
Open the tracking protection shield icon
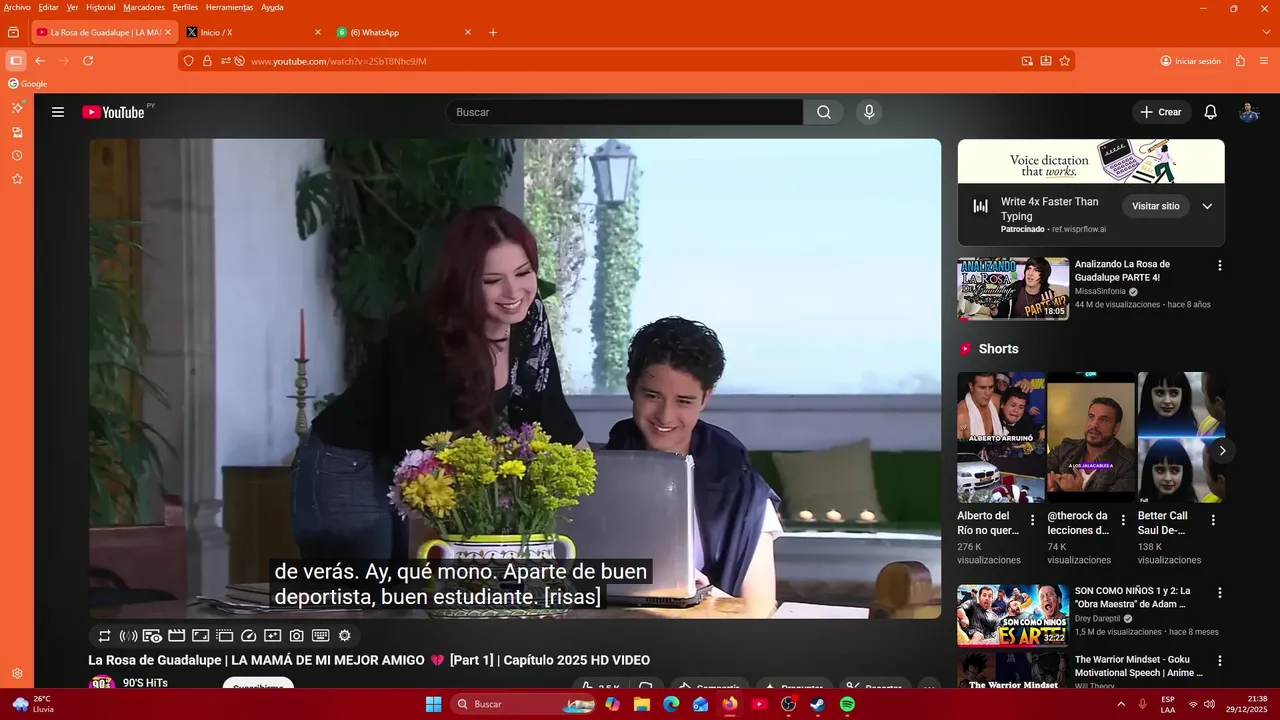(x=188, y=61)
